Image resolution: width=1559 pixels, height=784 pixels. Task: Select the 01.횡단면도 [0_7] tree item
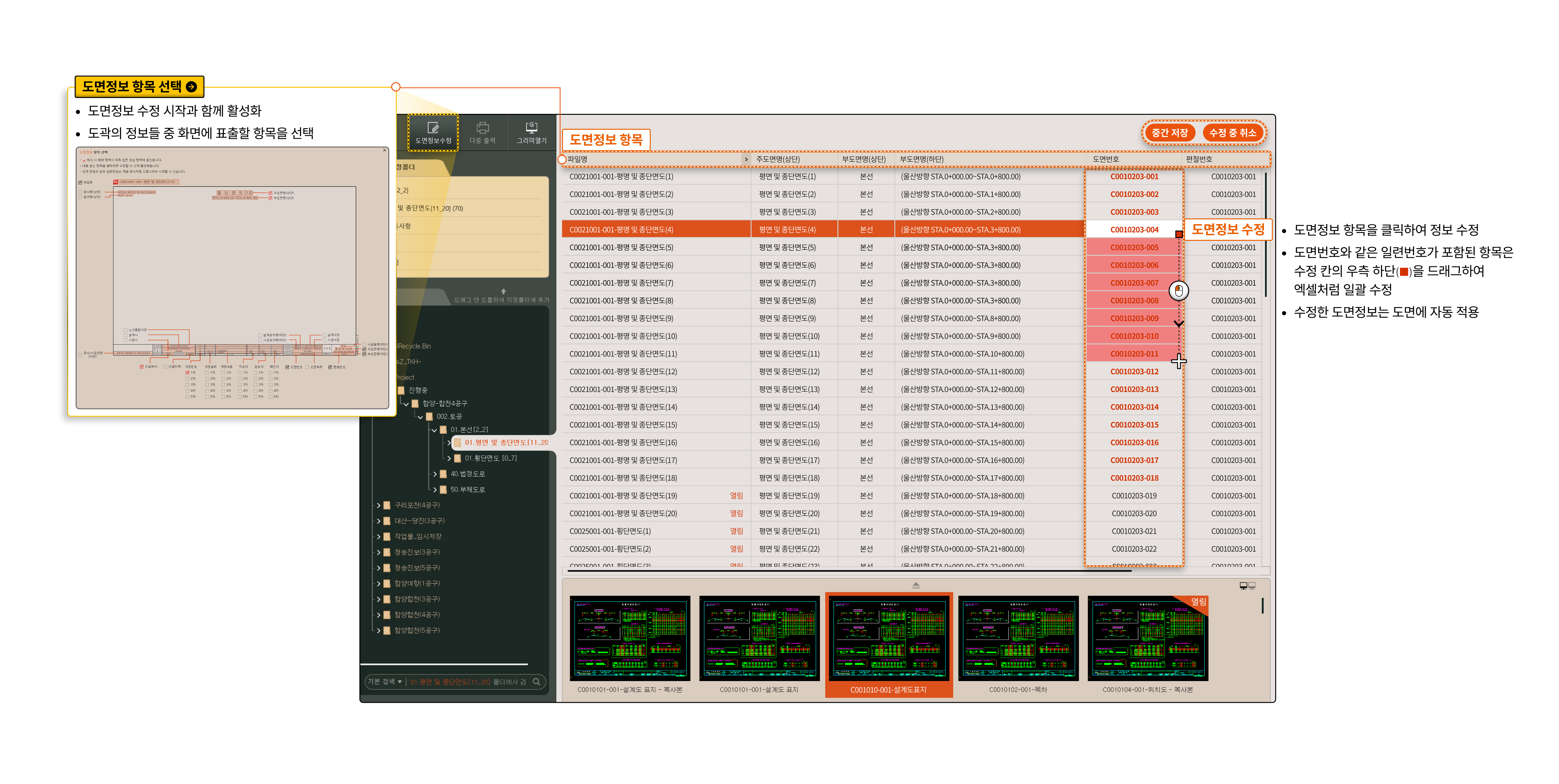coord(490,458)
